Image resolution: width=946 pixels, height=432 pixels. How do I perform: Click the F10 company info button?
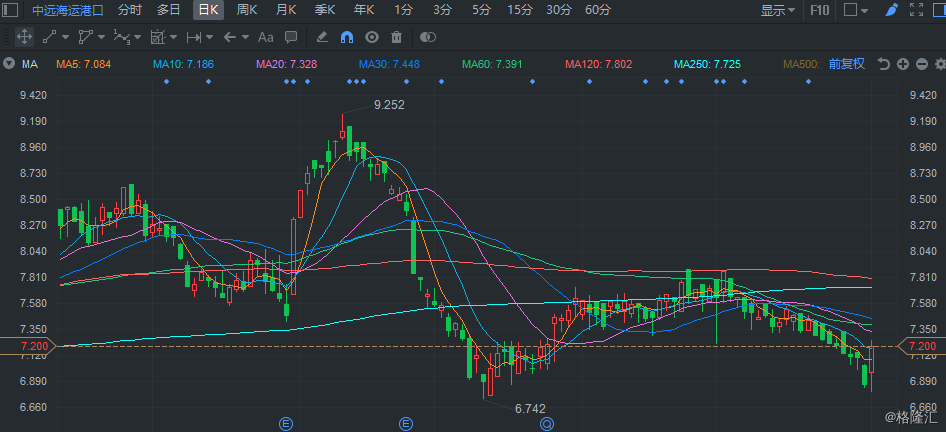click(819, 10)
